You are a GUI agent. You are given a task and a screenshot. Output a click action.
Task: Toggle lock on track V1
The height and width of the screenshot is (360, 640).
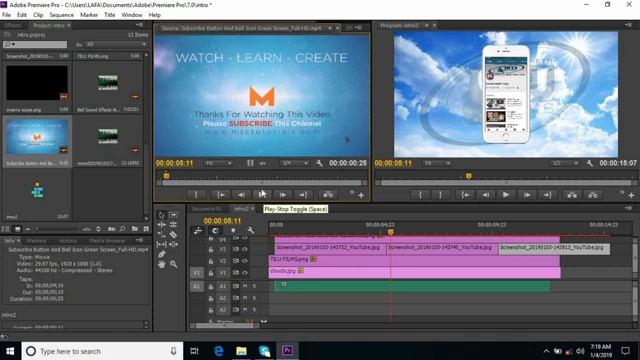point(211,273)
